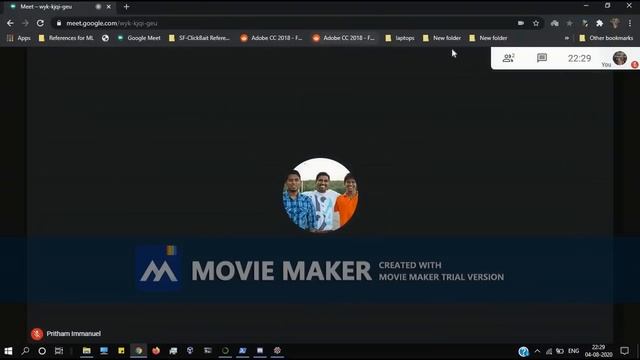
Task: Click the center participant profile photo
Action: tap(320, 195)
